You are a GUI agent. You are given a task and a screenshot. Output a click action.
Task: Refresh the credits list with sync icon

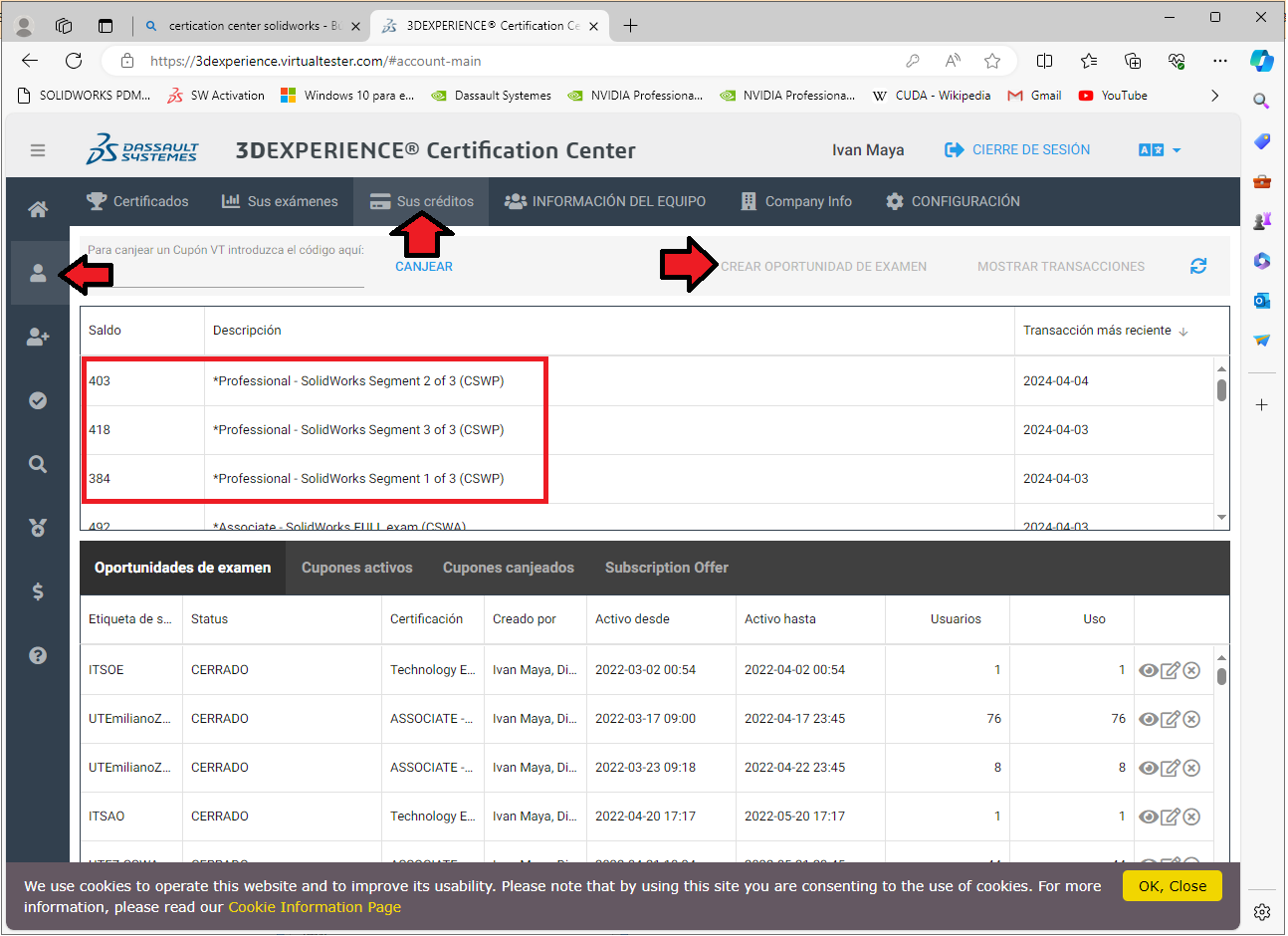[x=1198, y=266]
